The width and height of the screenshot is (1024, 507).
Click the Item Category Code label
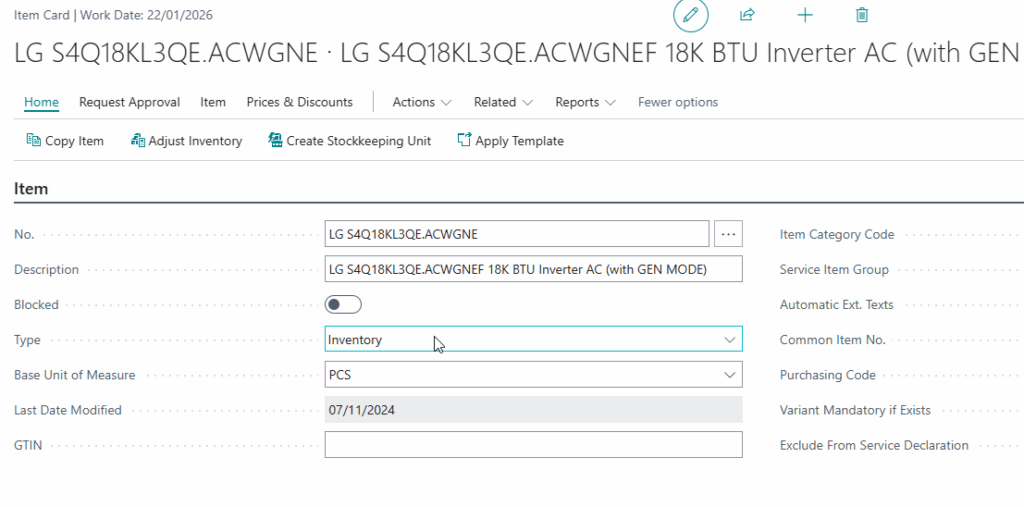click(x=837, y=235)
